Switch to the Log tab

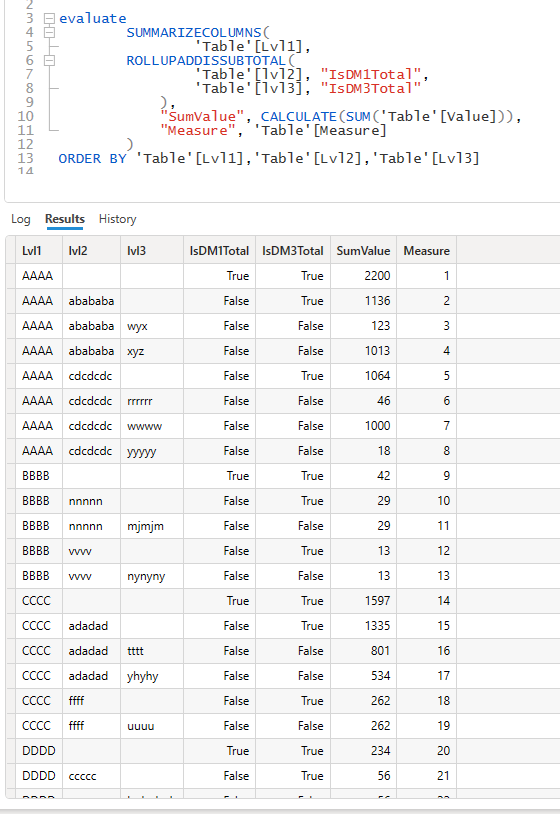coord(21,219)
